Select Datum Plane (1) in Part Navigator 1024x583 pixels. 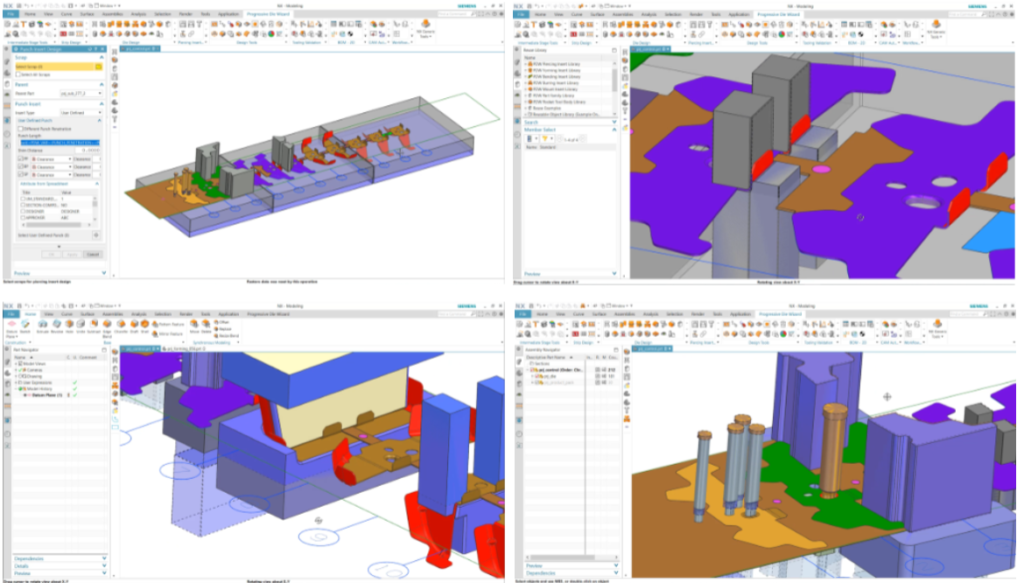pyautogui.click(x=50, y=396)
